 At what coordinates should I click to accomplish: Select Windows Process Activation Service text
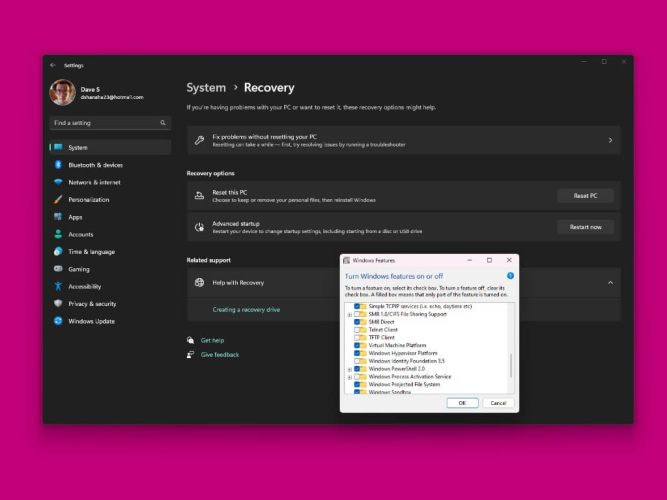click(410, 377)
